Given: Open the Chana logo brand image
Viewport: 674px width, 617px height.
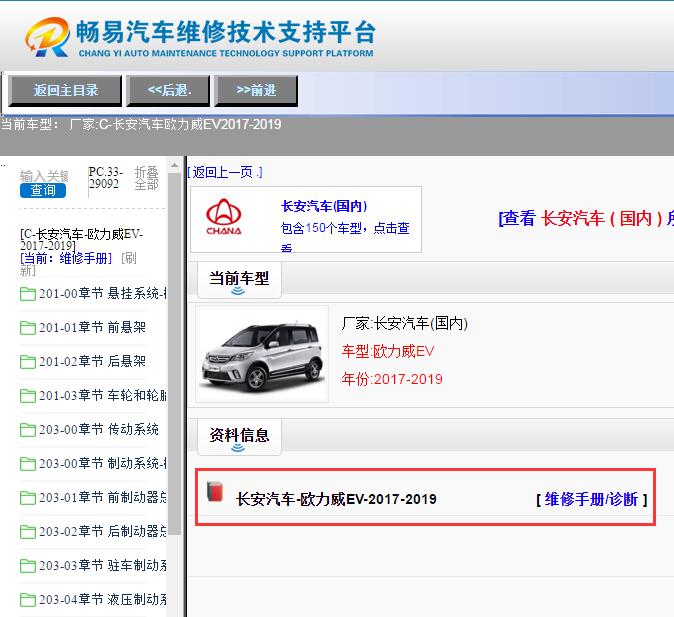Looking at the screenshot, I should coord(224,217).
